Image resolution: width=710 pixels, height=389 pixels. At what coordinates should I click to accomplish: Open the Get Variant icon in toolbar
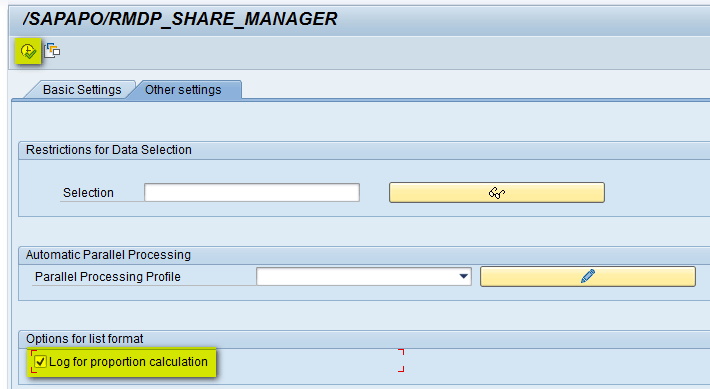point(52,50)
